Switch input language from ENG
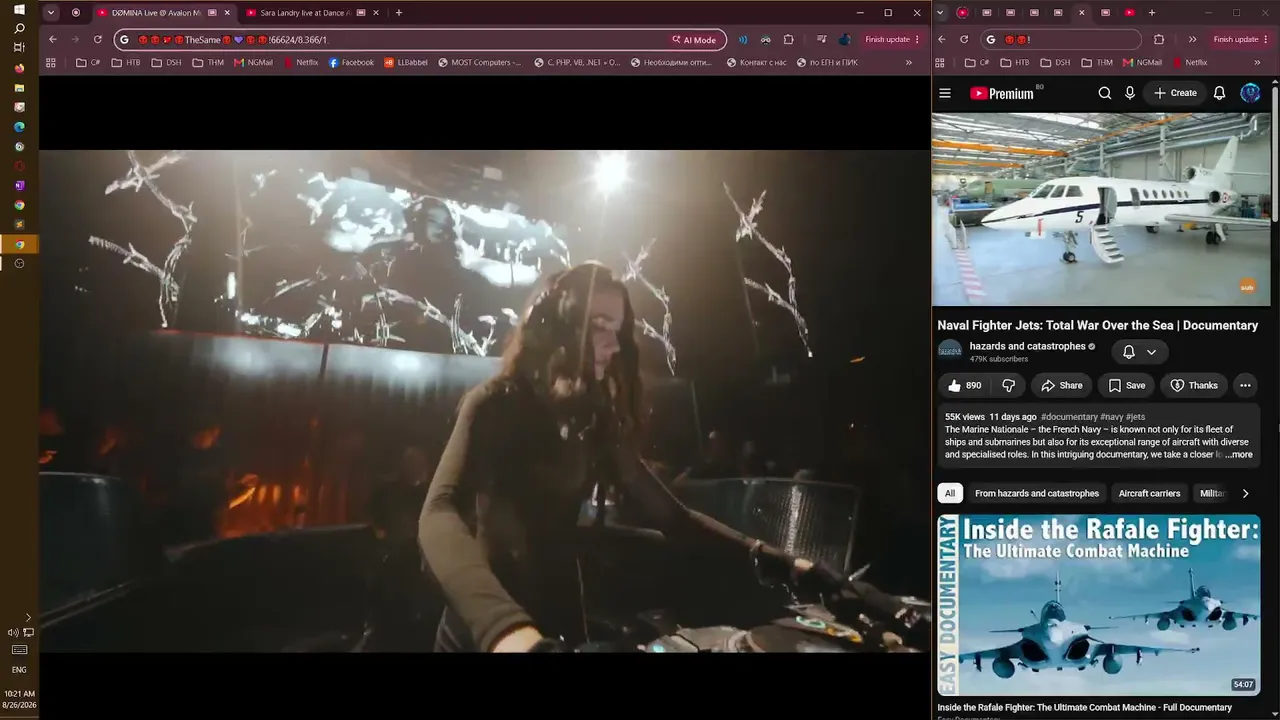This screenshot has height=720, width=1280. 19,670
